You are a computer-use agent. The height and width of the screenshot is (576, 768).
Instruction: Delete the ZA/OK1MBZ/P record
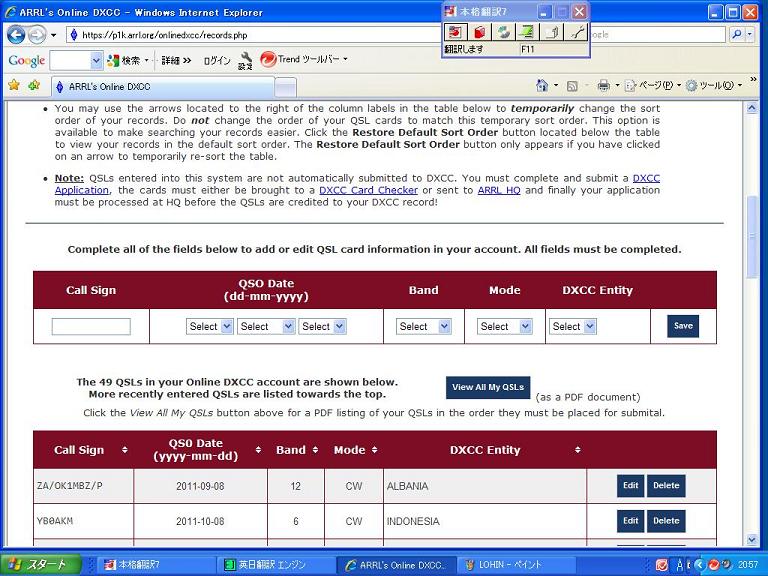[666, 486]
